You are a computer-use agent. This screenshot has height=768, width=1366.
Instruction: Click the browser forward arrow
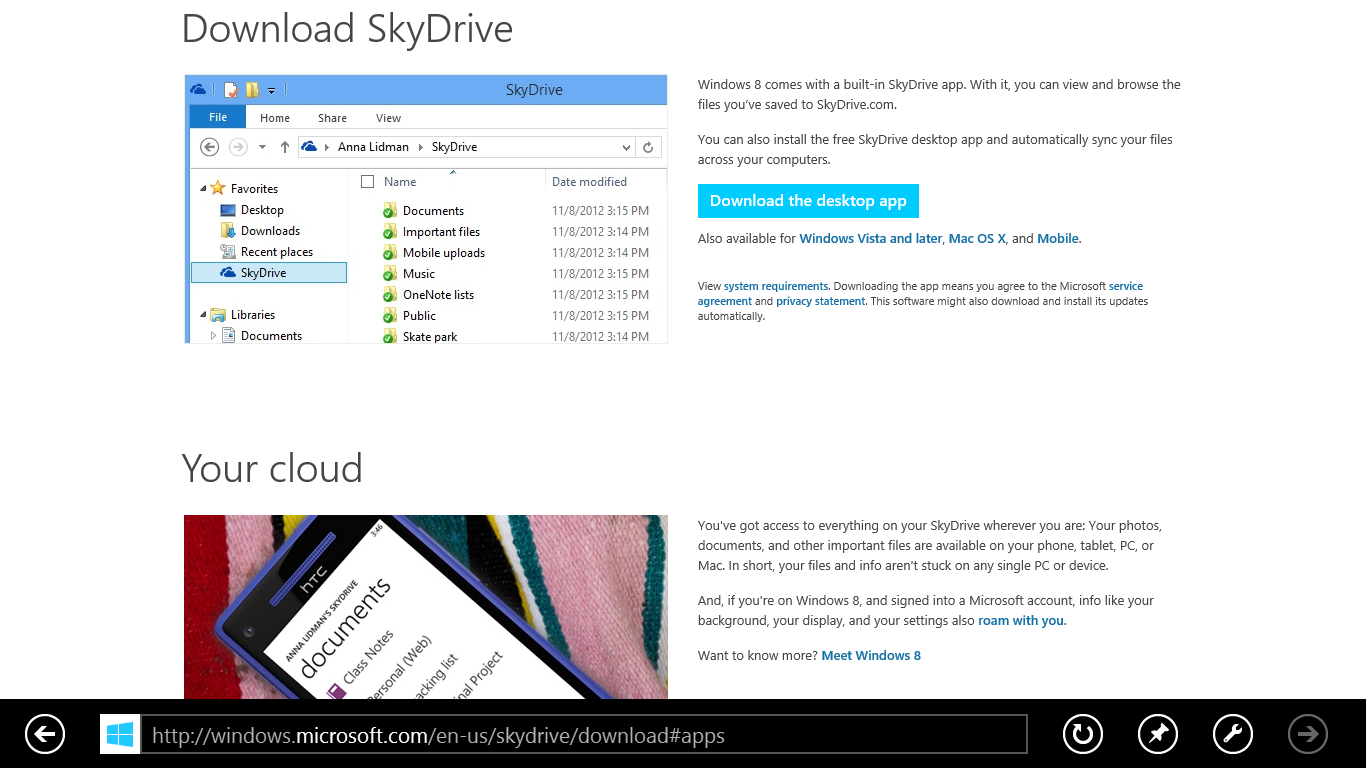pyautogui.click(x=1308, y=734)
